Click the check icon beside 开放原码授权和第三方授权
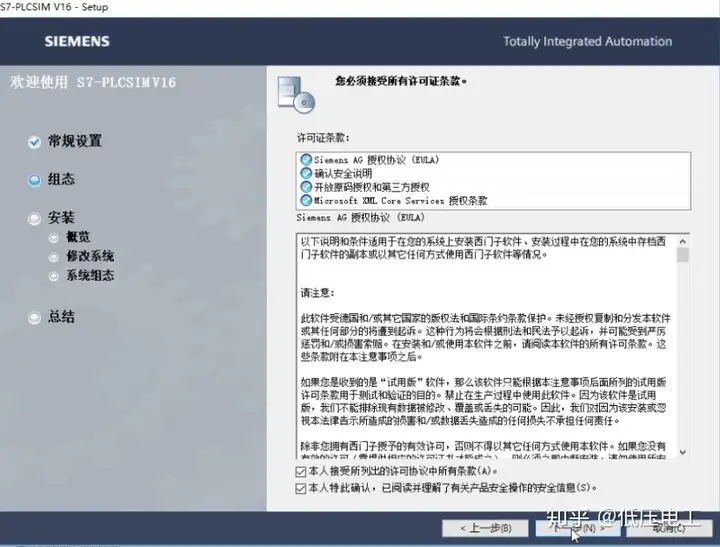Image resolution: width=720 pixels, height=547 pixels. (x=306, y=186)
